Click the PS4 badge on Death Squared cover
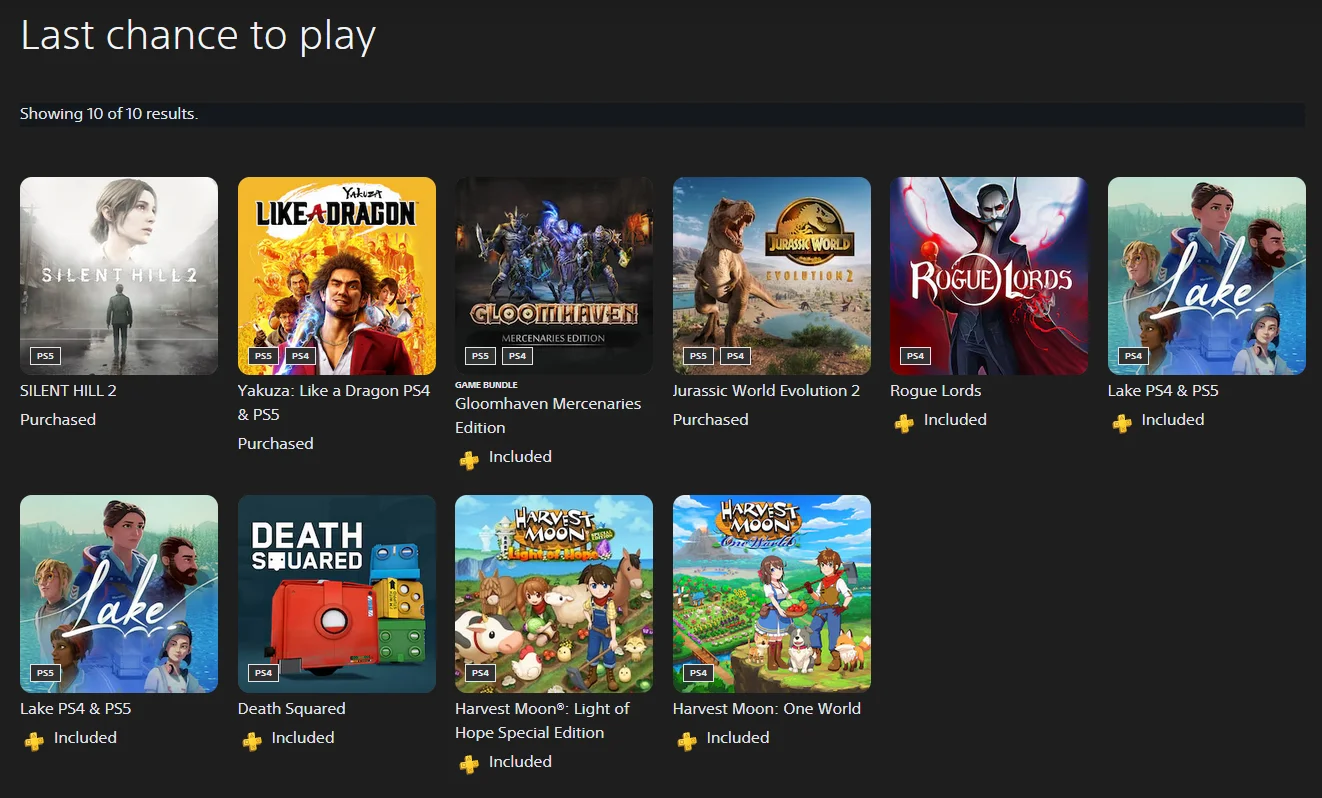Viewport: 1322px width, 798px height. pyautogui.click(x=263, y=673)
